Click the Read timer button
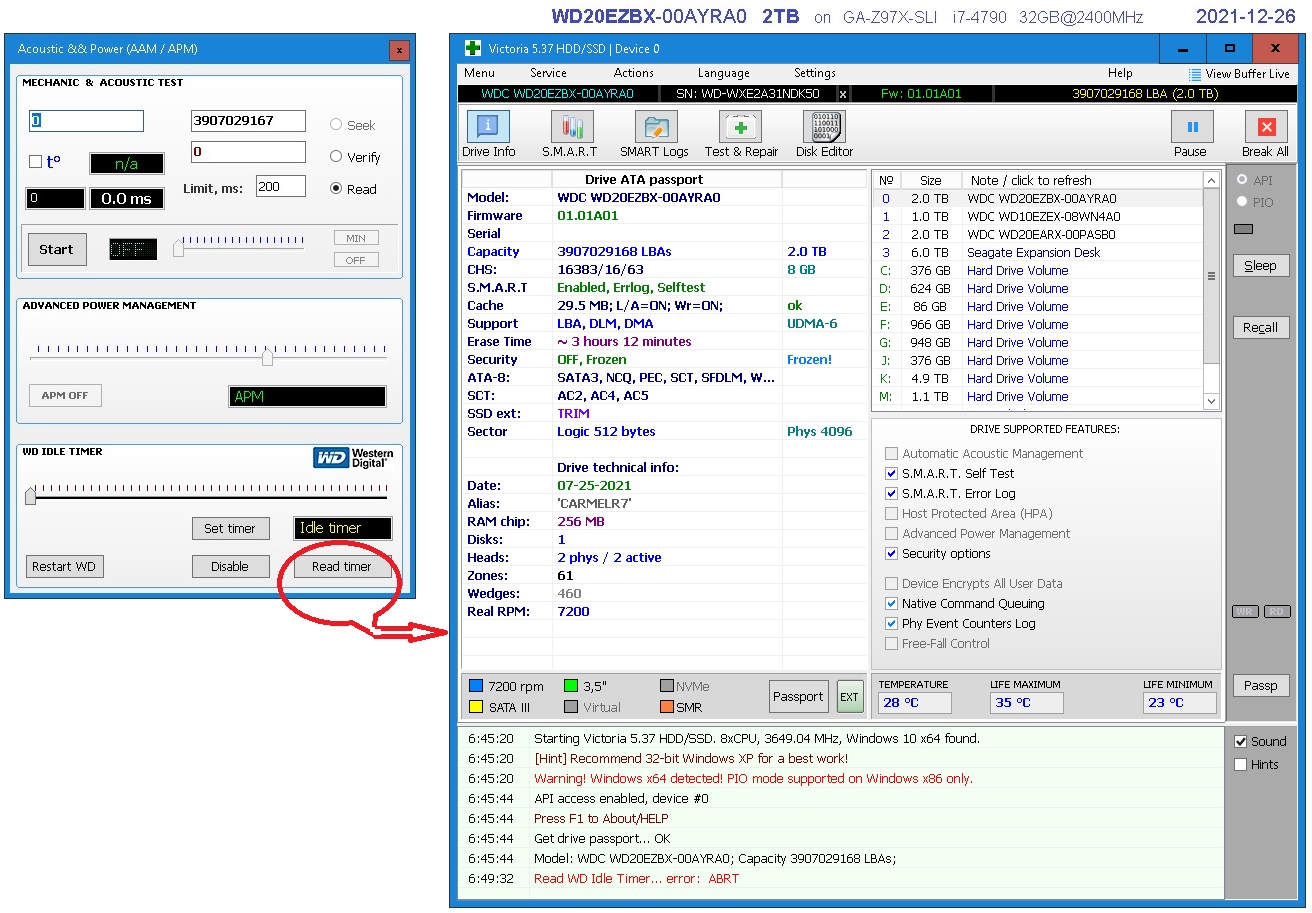The width and height of the screenshot is (1312, 913). point(342,566)
